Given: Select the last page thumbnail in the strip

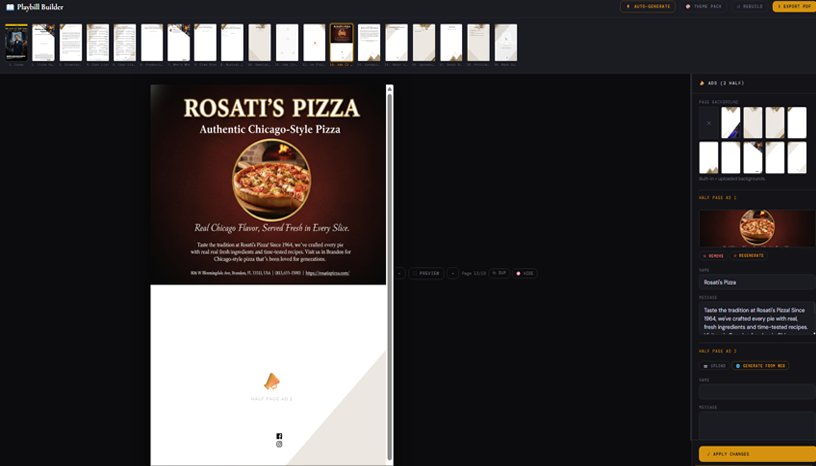Looking at the screenshot, I should (506, 43).
